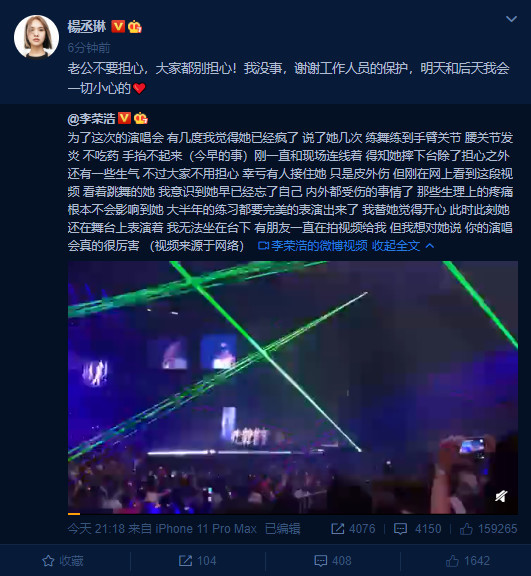
Task: Add post to favorites via 收藏
Action: [62, 561]
